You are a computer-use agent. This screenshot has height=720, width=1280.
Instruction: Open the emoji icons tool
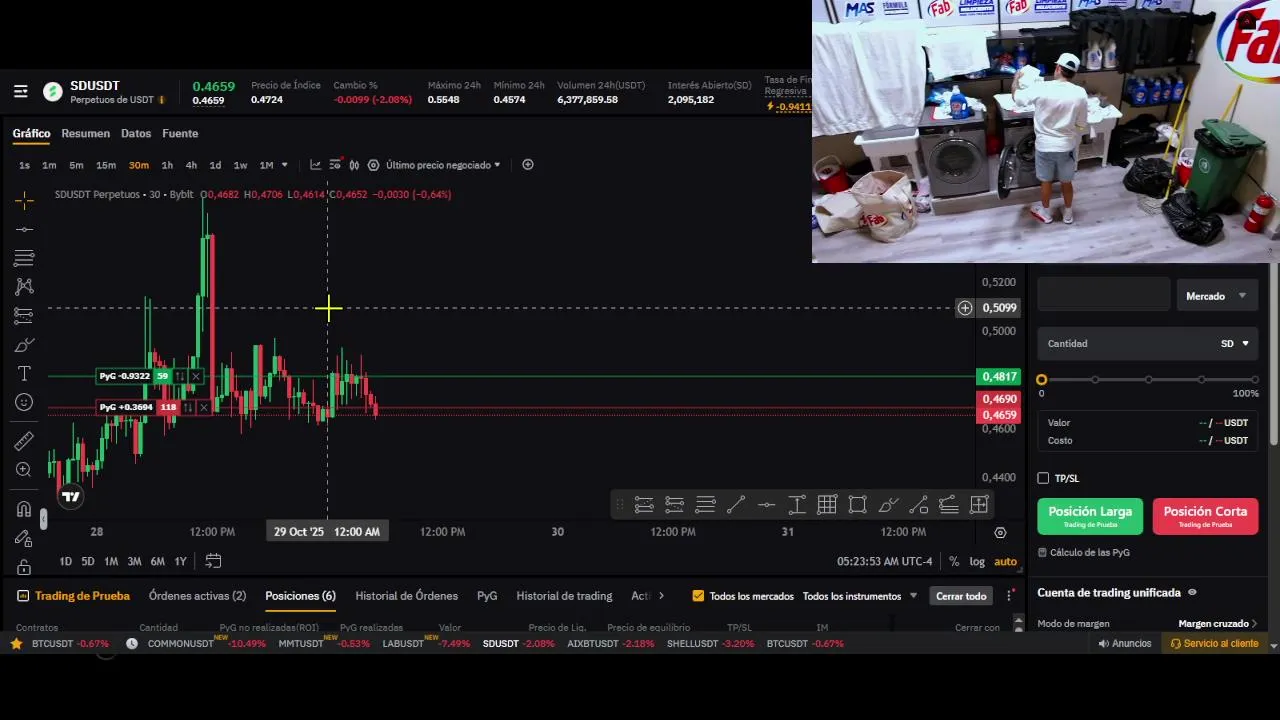tap(24, 402)
